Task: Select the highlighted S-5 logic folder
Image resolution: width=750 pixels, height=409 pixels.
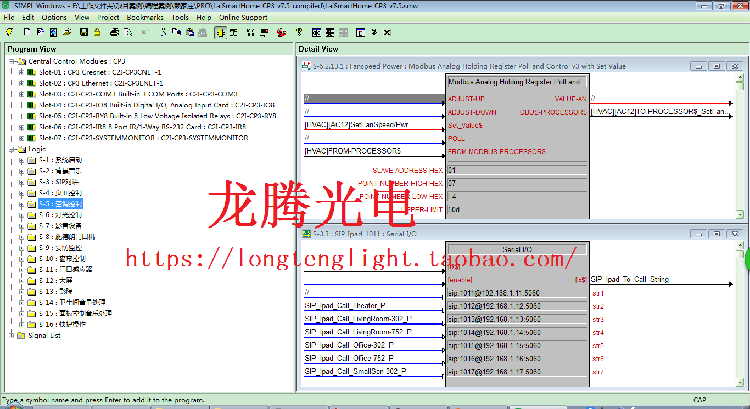Action: coord(61,204)
